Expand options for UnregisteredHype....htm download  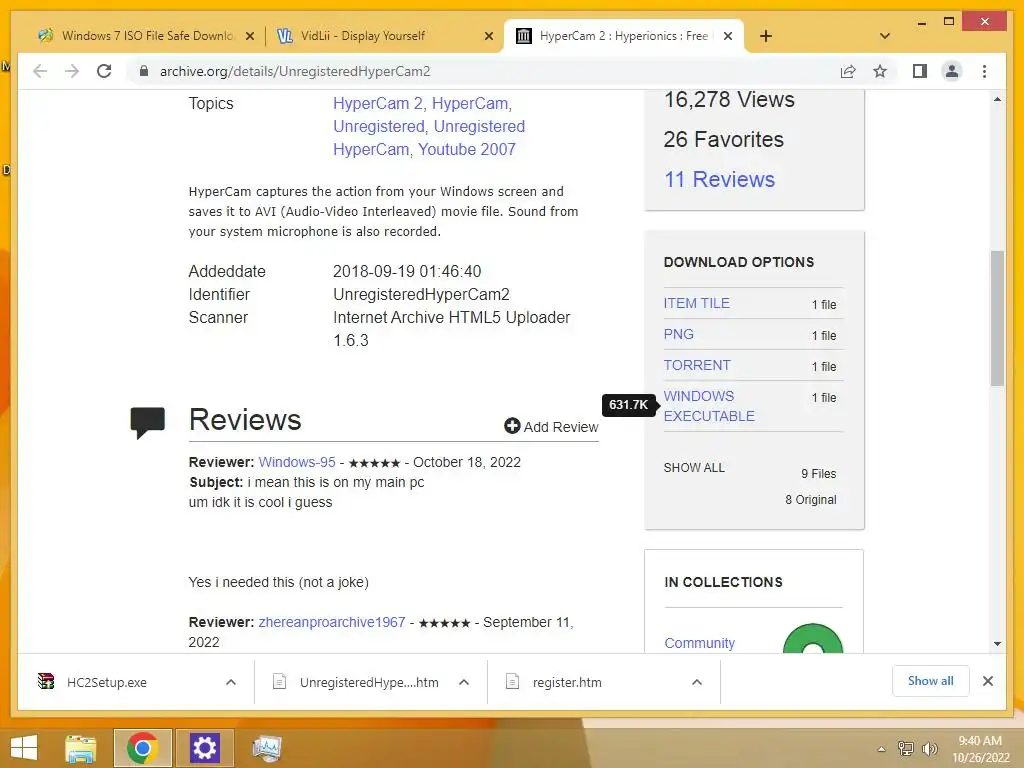click(x=464, y=682)
